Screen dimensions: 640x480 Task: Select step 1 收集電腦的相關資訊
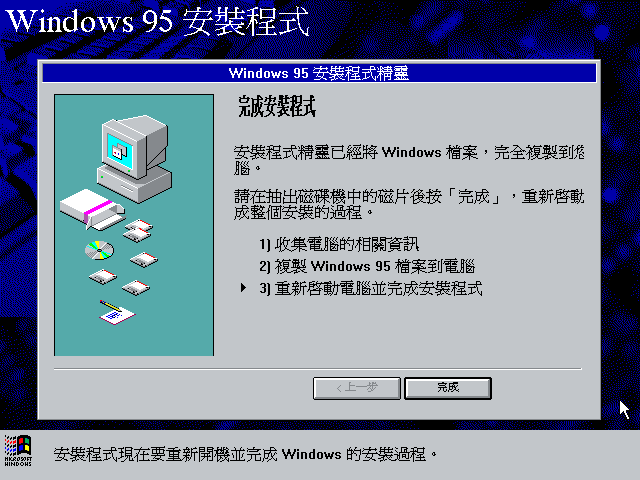339,244
